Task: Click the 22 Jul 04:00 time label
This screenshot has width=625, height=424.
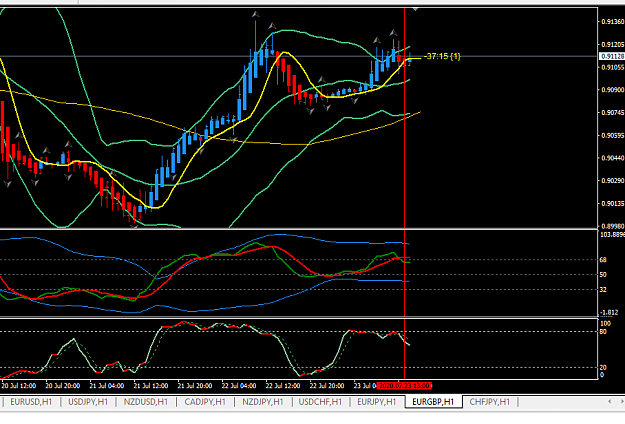Action: pyautogui.click(x=239, y=386)
